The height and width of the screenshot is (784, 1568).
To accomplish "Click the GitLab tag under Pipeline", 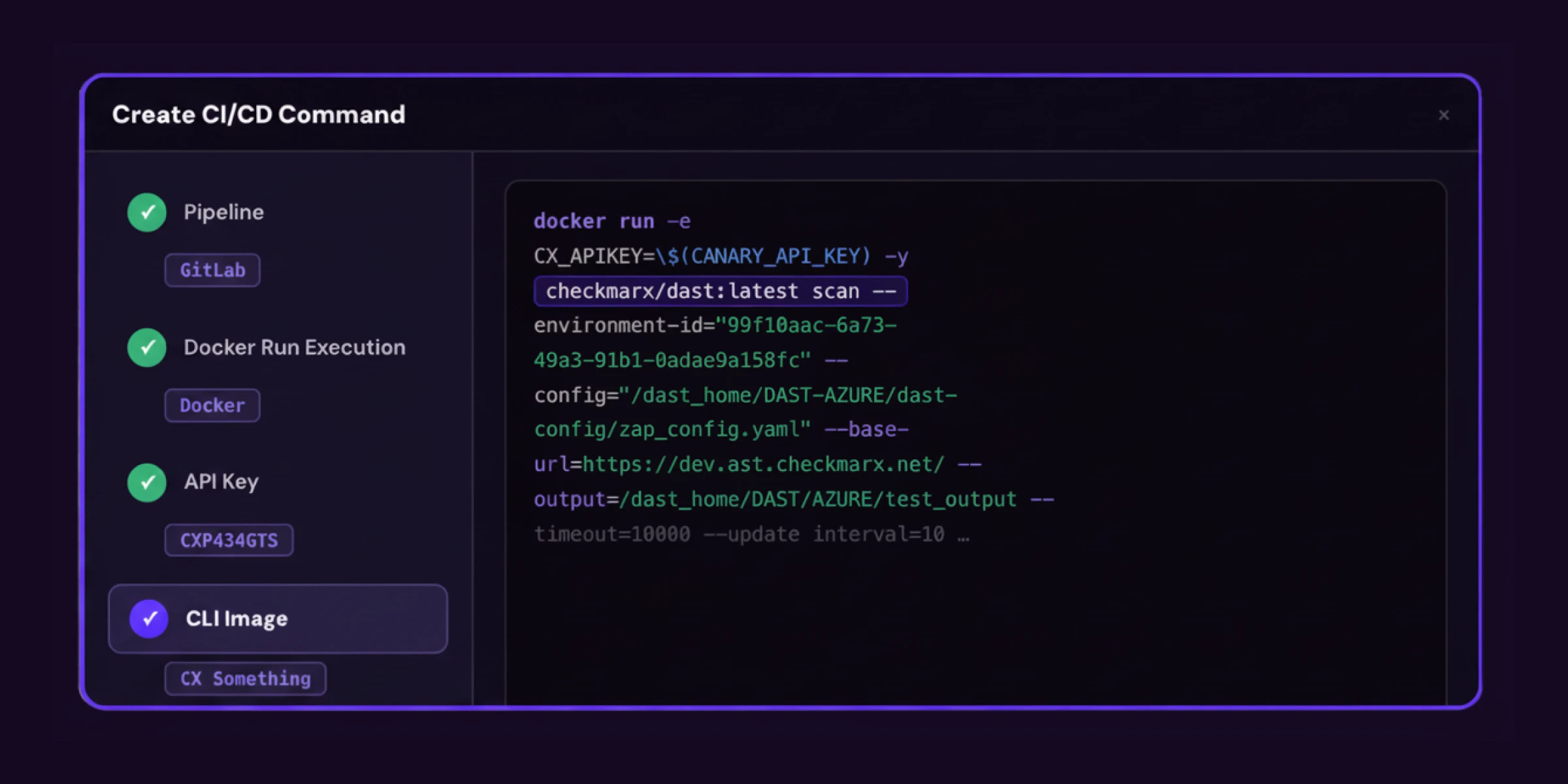I will pos(212,270).
